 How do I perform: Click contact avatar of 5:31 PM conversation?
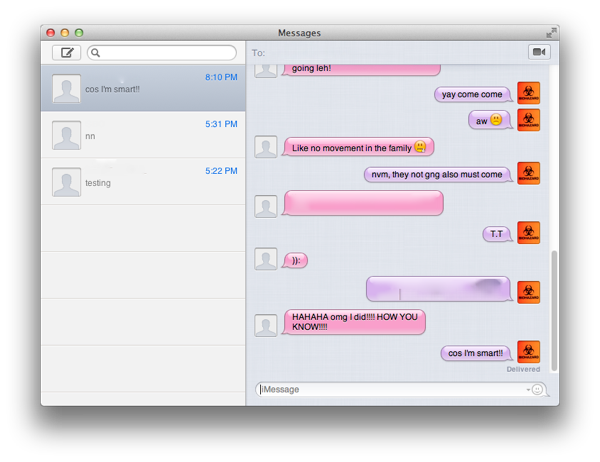[x=67, y=135]
